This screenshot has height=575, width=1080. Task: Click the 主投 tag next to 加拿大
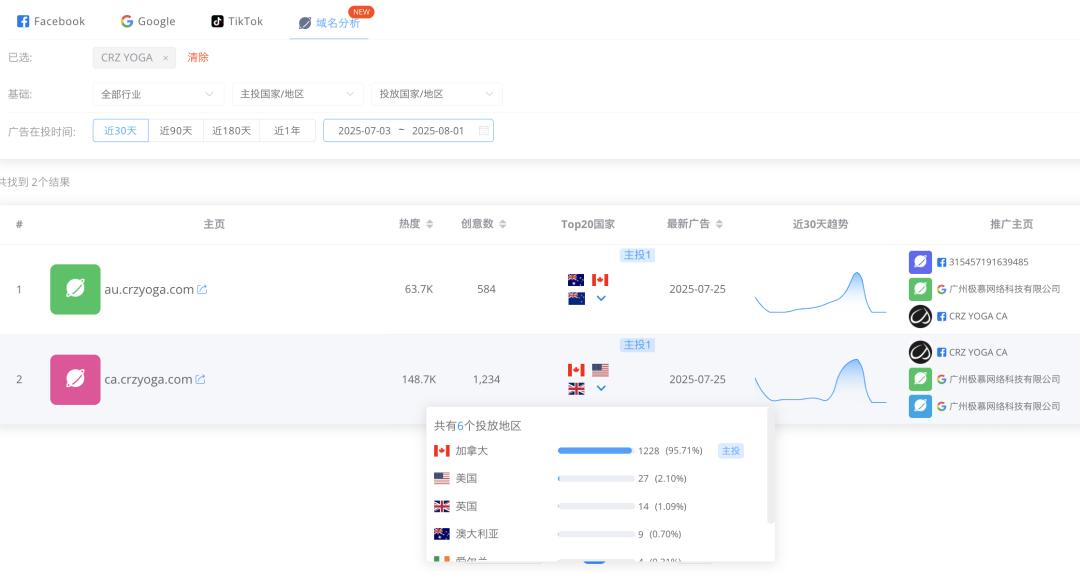[x=731, y=451]
